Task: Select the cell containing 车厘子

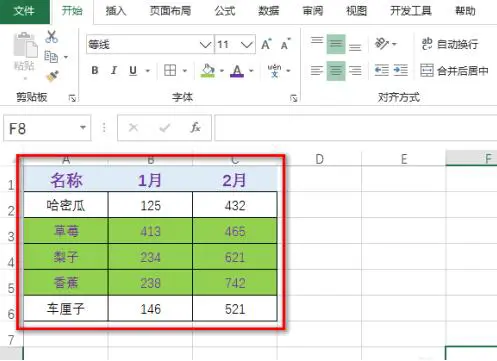Action: tap(66, 309)
